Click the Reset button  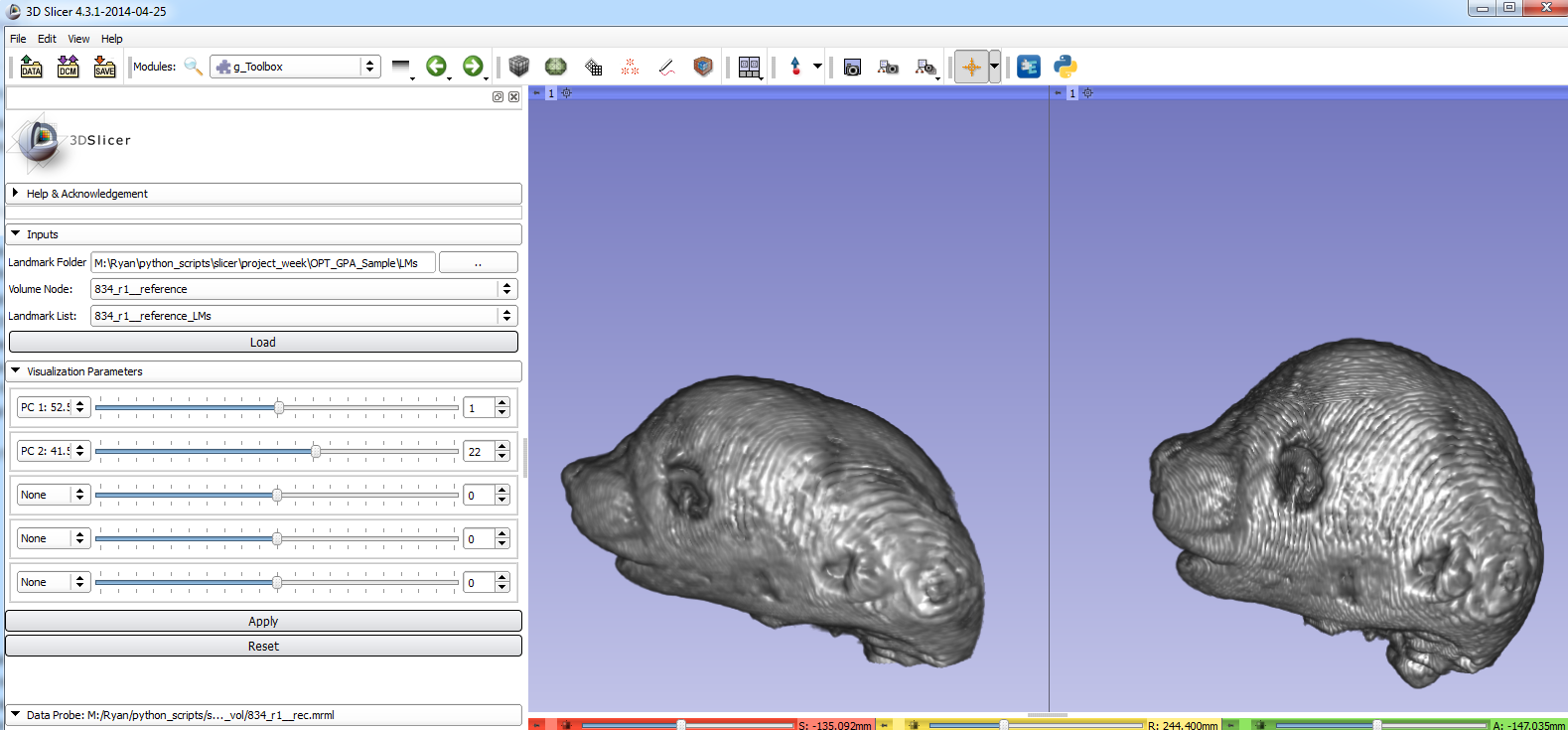(x=263, y=647)
